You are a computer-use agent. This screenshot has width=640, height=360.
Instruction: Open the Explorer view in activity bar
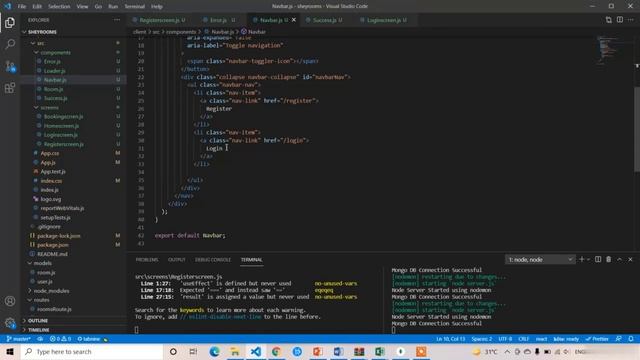(10, 22)
